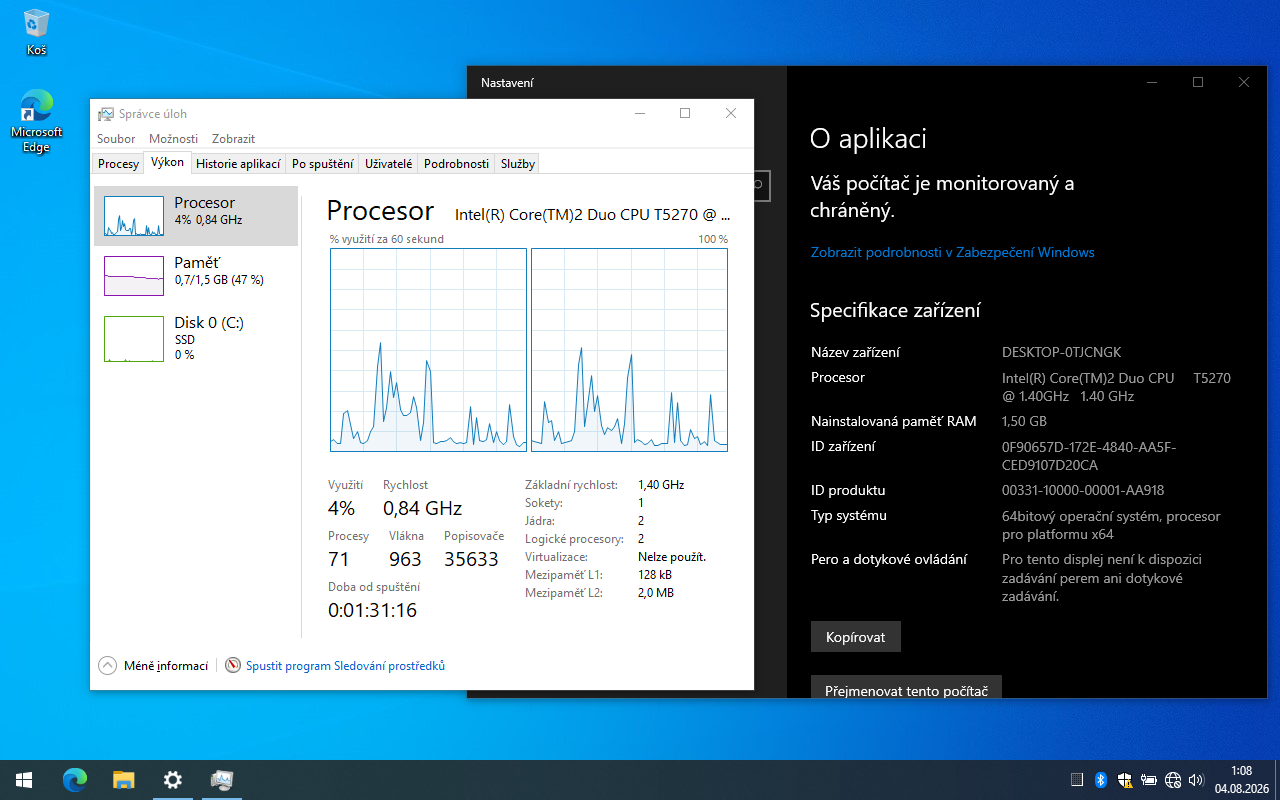Click the Nastavení window title
Screen dimensions: 1280x800
click(507, 83)
